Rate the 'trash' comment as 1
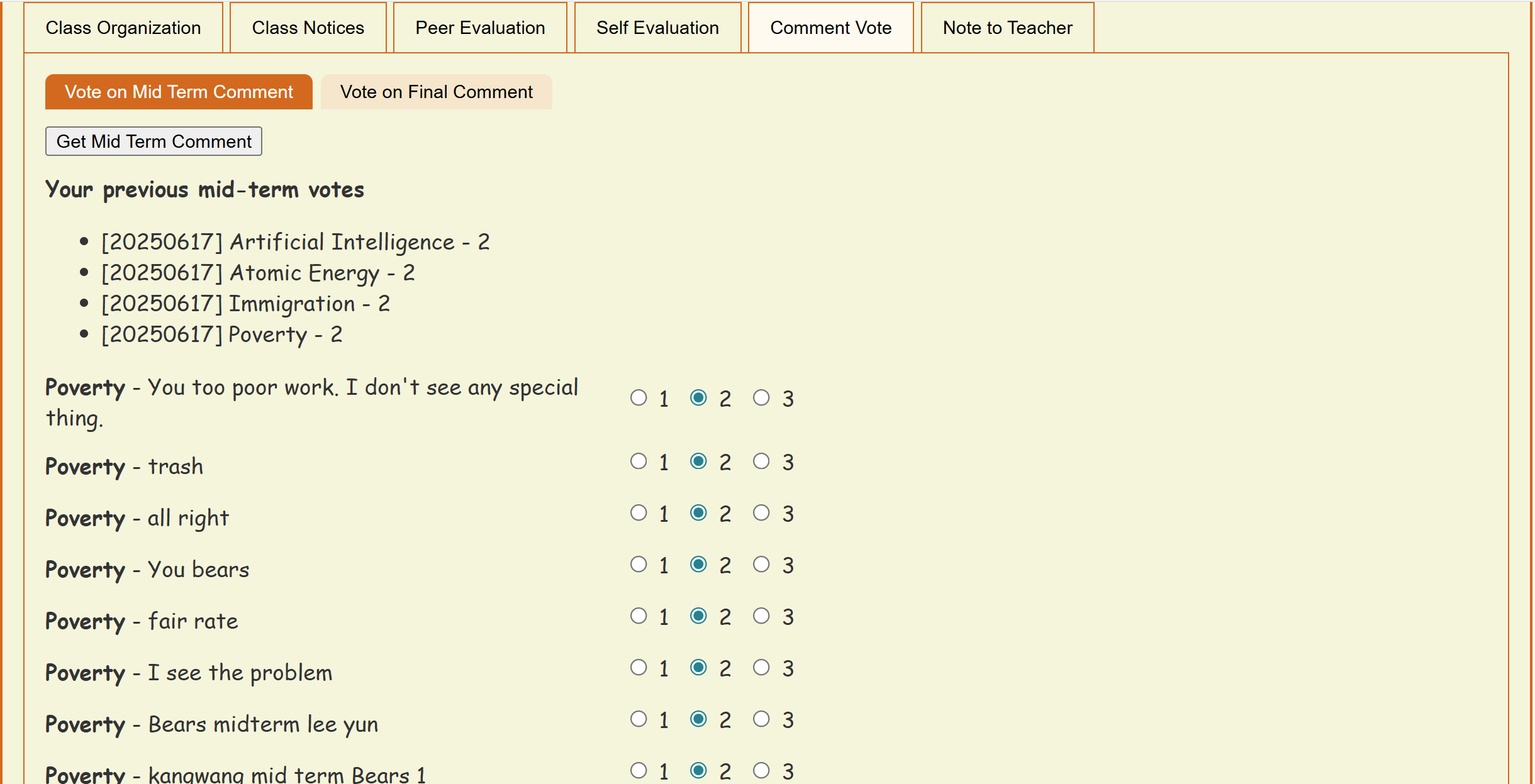The image size is (1535, 784). (x=639, y=461)
